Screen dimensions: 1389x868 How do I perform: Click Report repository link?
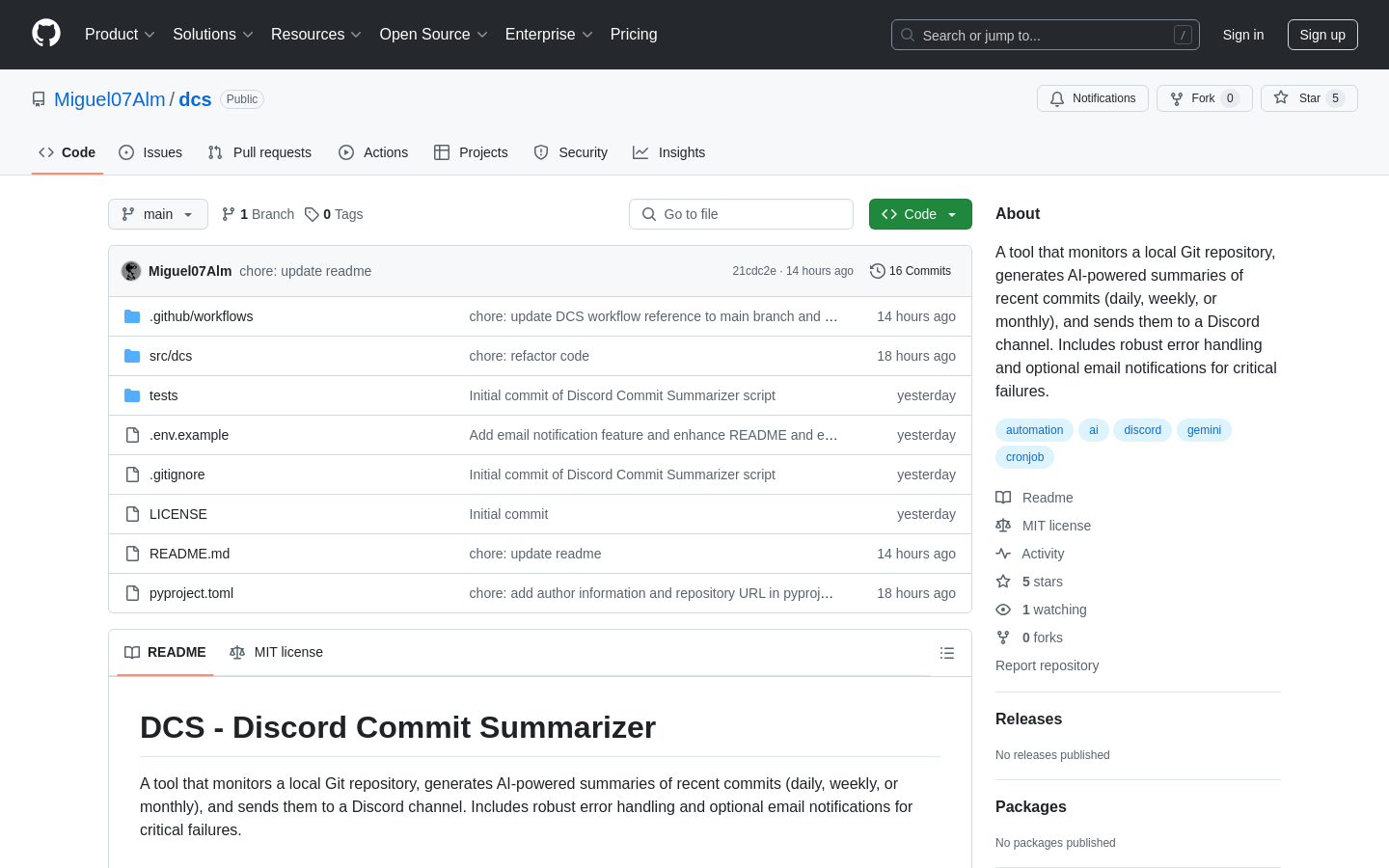(1047, 665)
